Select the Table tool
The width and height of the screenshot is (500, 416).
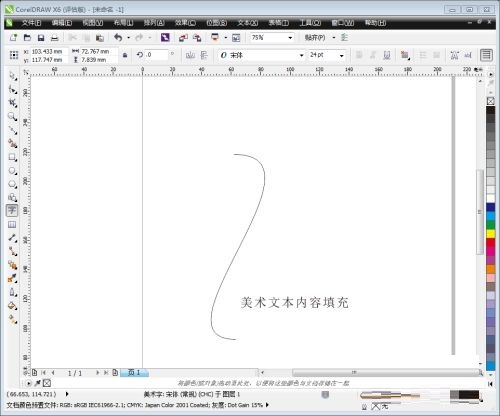click(x=12, y=224)
